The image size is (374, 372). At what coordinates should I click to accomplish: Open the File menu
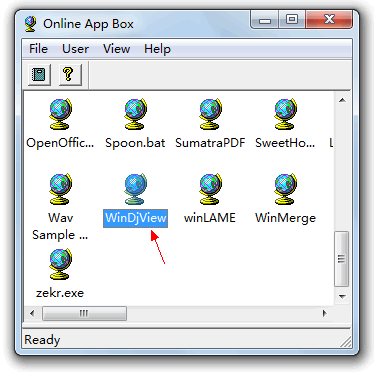pyautogui.click(x=38, y=49)
